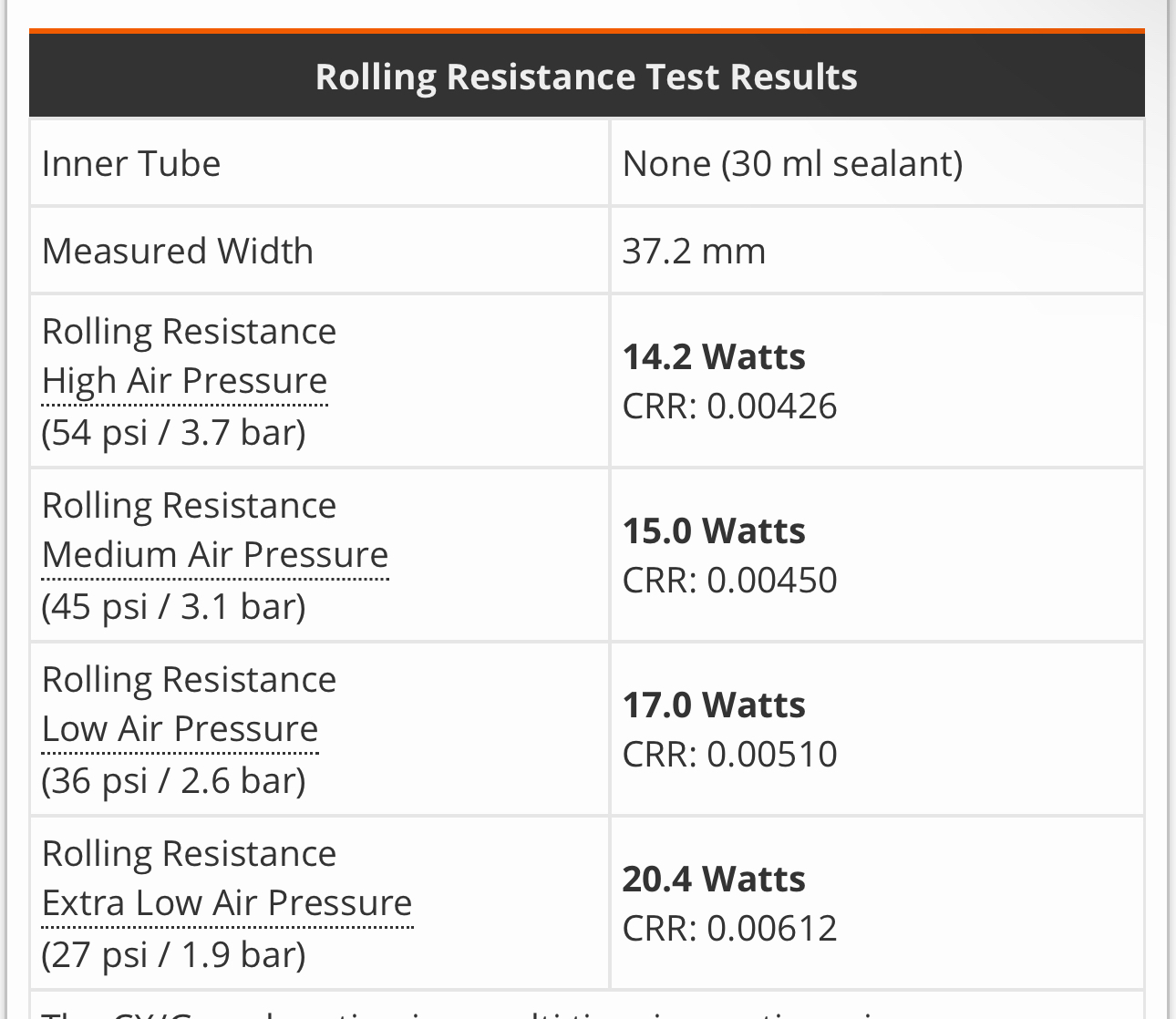Click the Extra Low Air Pressure link

pyautogui.click(x=227, y=903)
